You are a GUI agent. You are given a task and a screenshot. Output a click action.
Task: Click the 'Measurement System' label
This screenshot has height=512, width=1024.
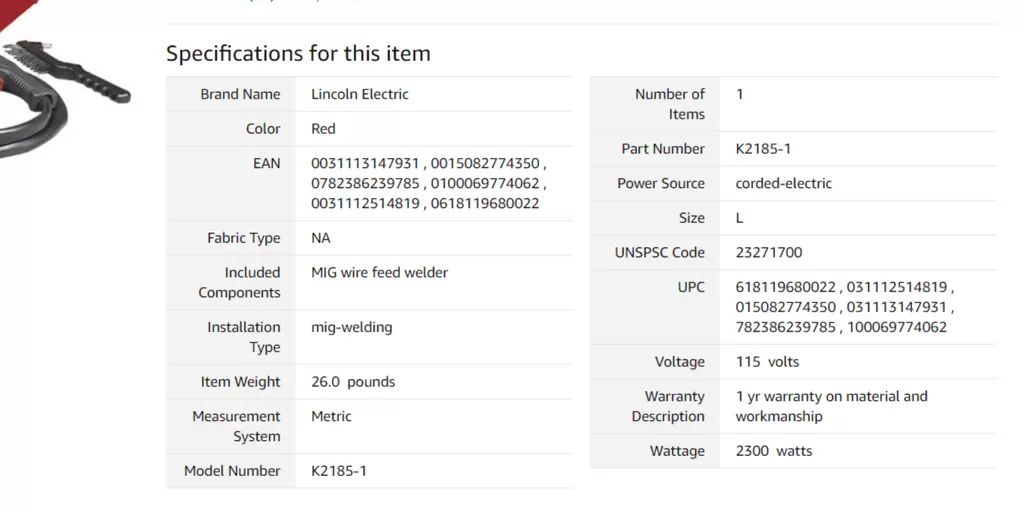coord(236,427)
